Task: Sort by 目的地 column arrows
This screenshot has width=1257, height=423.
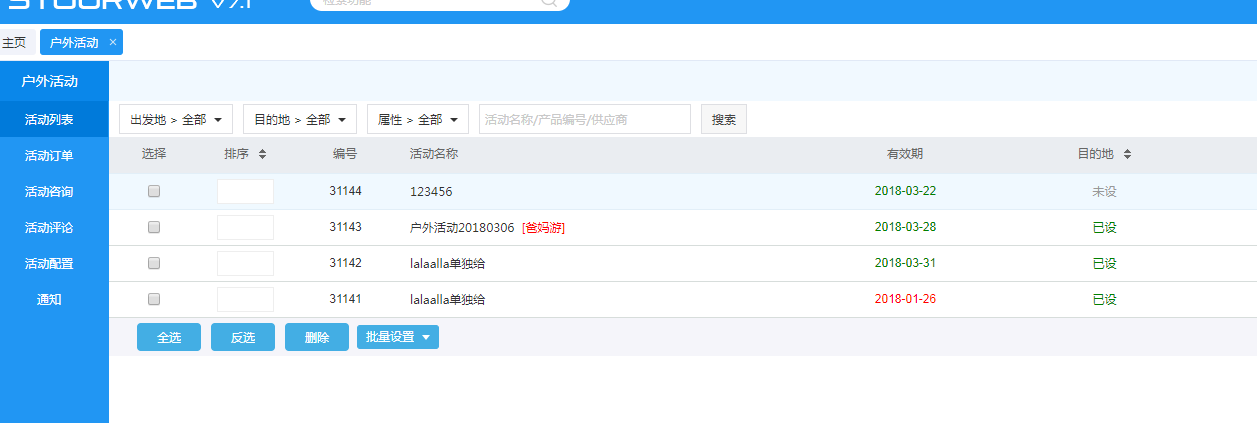Action: pos(1128,154)
